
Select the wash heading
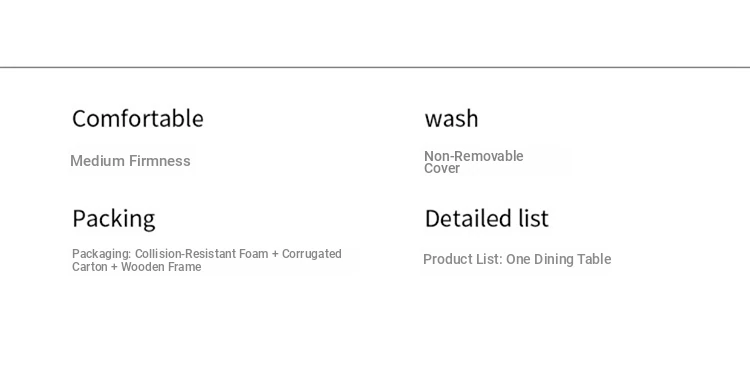(x=451, y=119)
